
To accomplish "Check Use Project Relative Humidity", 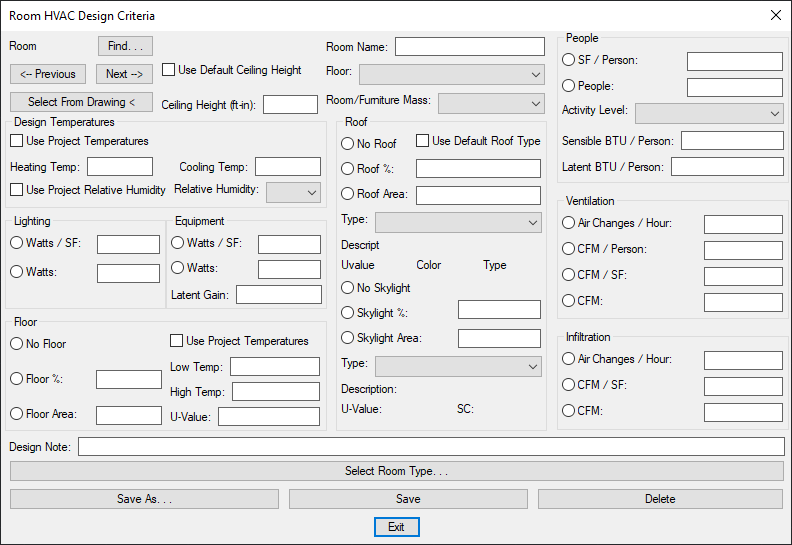I will 17,190.
